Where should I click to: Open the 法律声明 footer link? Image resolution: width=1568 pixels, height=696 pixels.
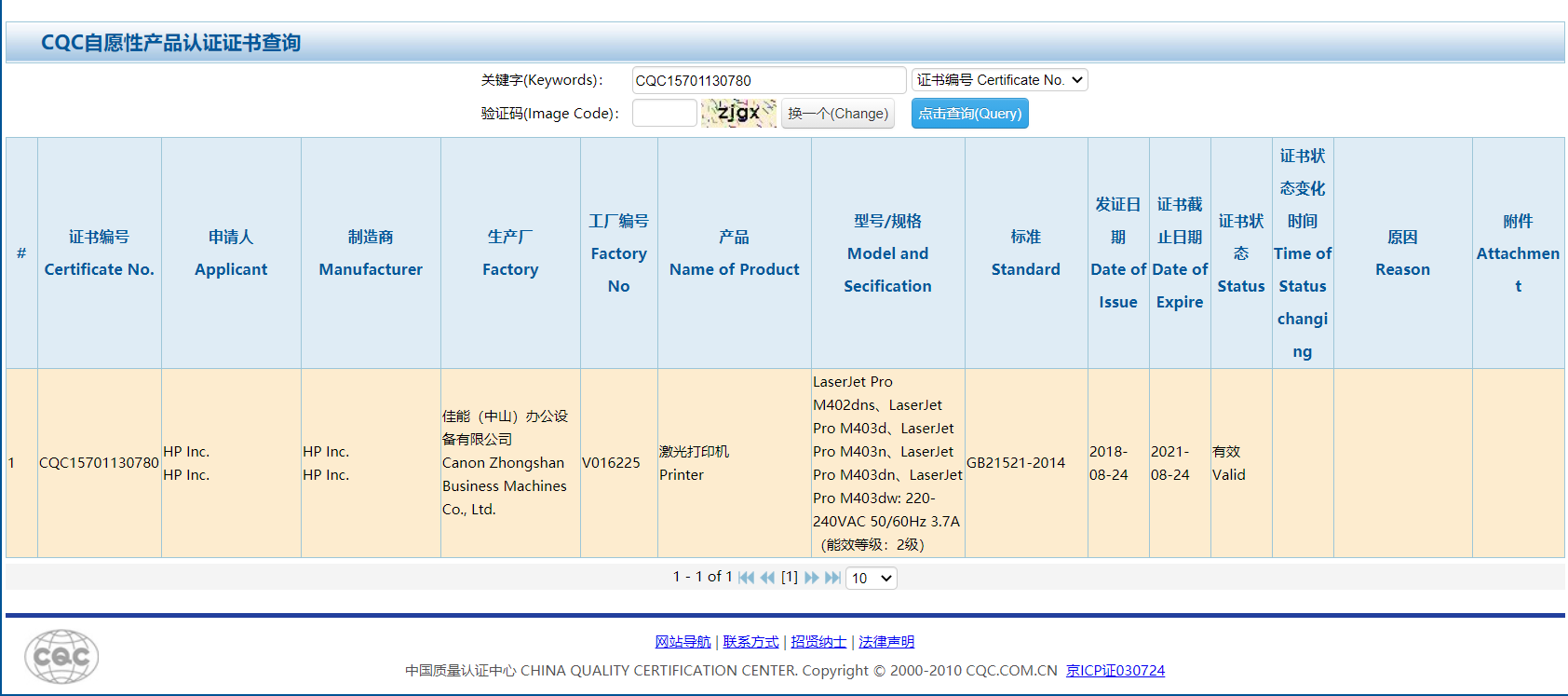click(886, 642)
